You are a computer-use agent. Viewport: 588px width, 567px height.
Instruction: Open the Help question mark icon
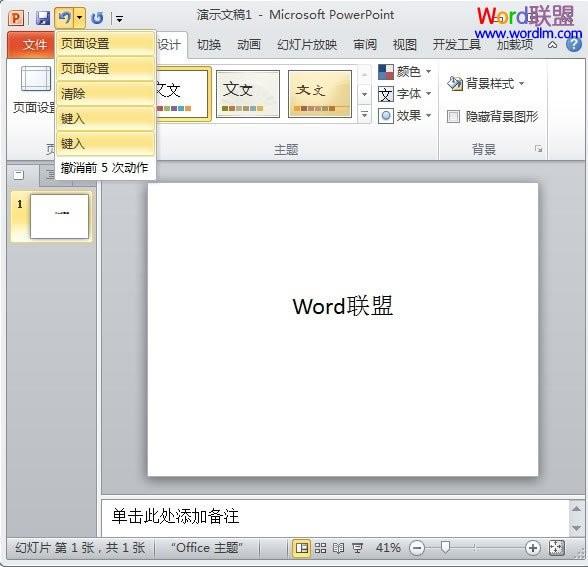(574, 45)
